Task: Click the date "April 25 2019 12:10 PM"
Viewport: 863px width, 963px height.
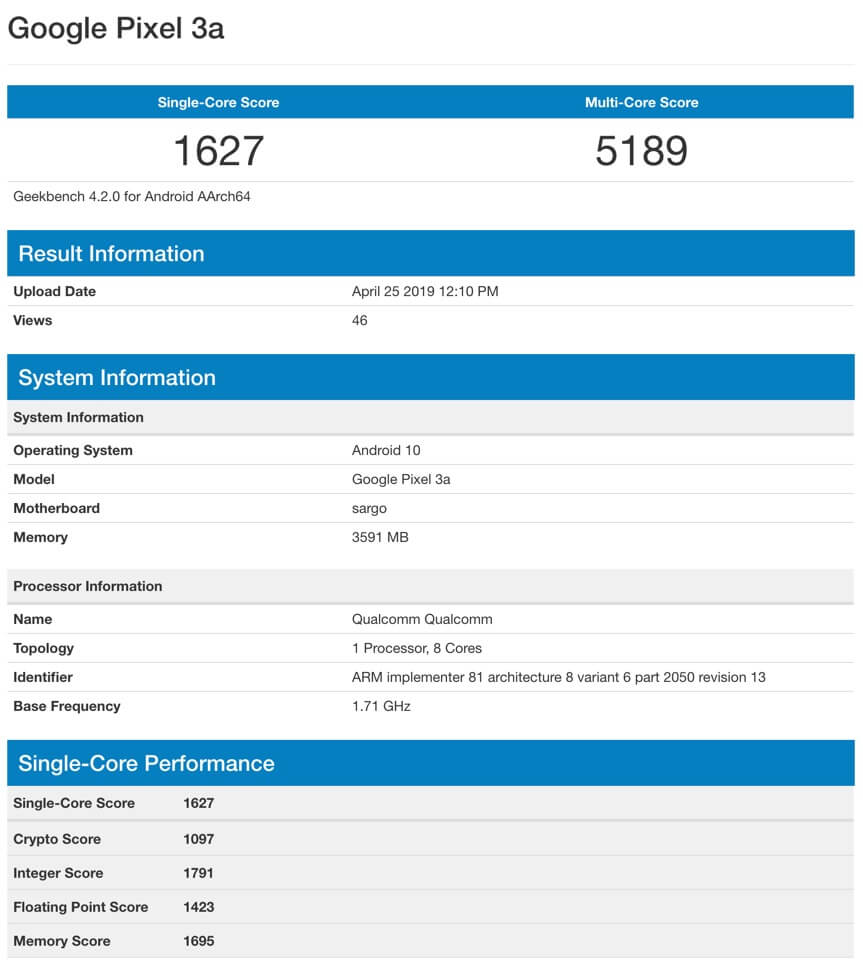Action: coord(425,291)
